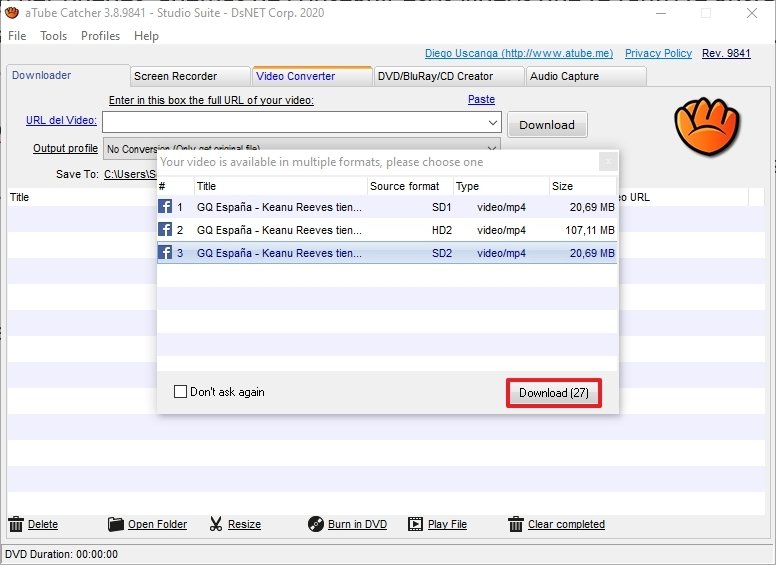Click the Rev. 9841 link
Viewport: 776px width, 565px height.
coord(726,53)
